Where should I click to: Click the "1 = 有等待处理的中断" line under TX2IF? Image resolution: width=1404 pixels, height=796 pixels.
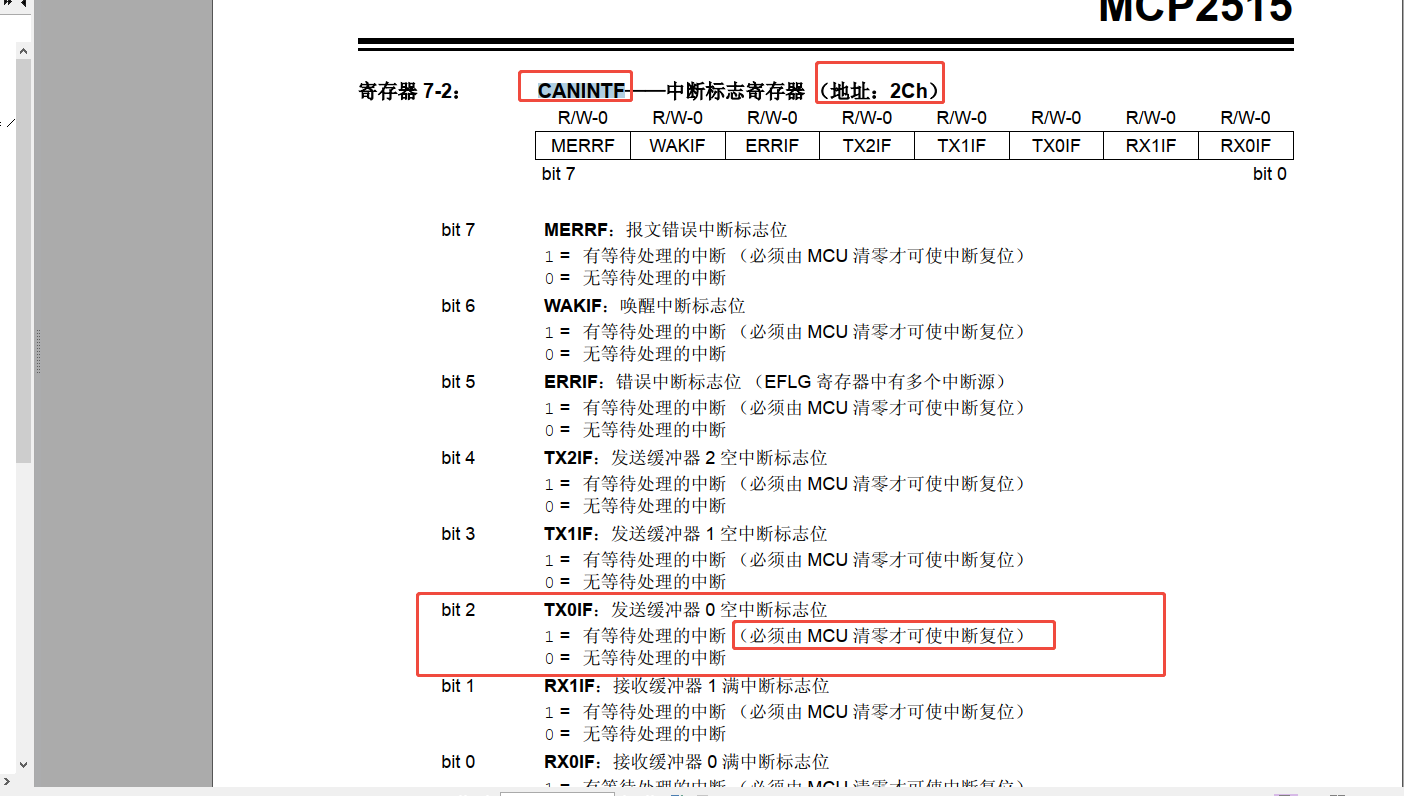point(786,484)
